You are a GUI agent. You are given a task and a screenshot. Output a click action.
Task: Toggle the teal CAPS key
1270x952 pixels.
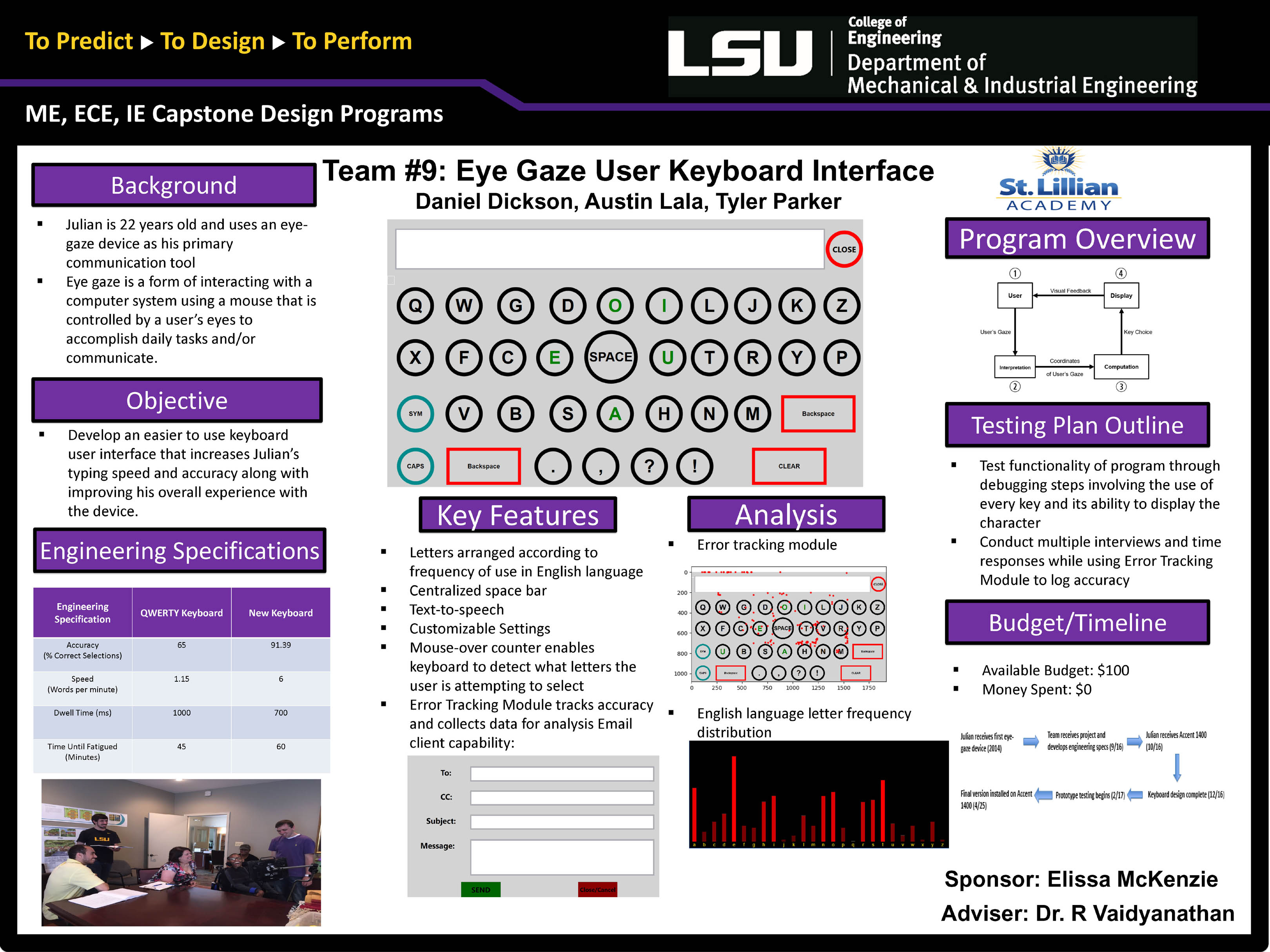coord(415,466)
